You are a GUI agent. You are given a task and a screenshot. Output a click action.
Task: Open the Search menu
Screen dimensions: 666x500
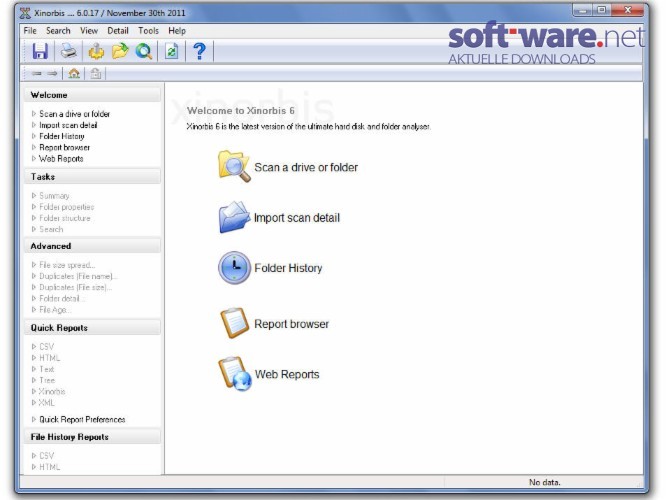58,31
